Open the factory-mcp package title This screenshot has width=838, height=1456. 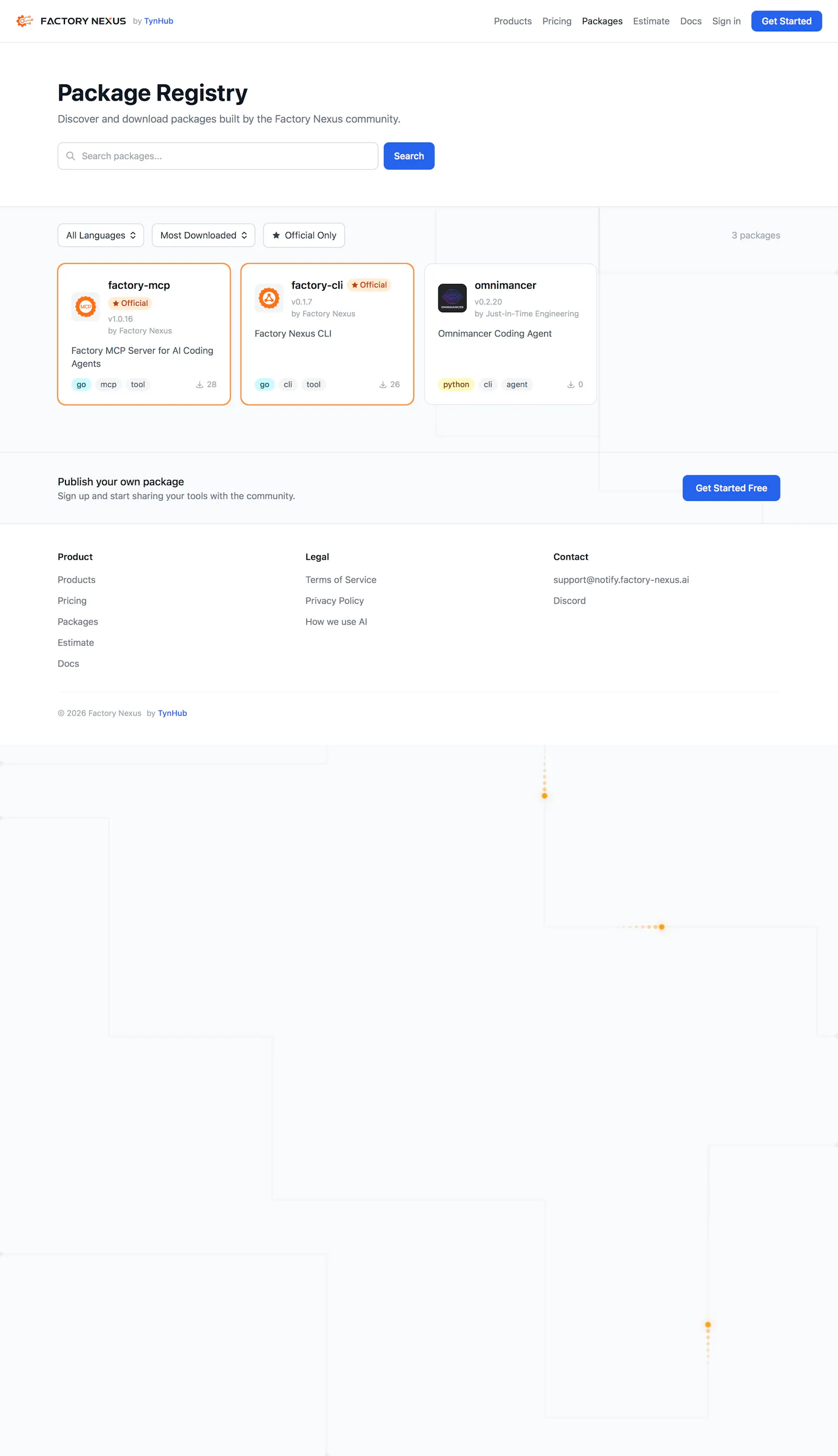(139, 285)
